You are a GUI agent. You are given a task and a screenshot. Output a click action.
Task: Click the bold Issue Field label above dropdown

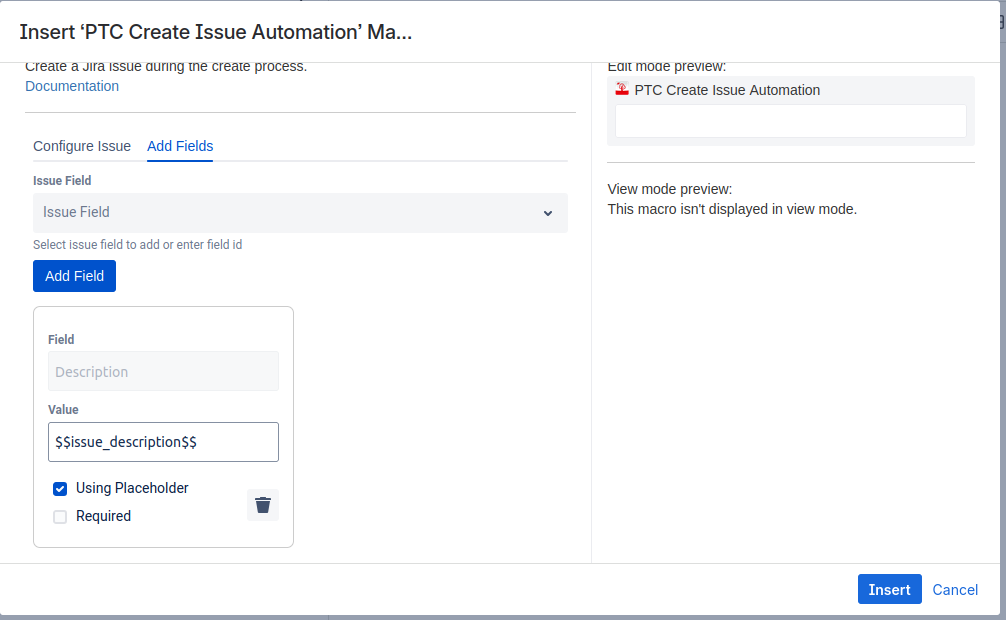coord(62,181)
